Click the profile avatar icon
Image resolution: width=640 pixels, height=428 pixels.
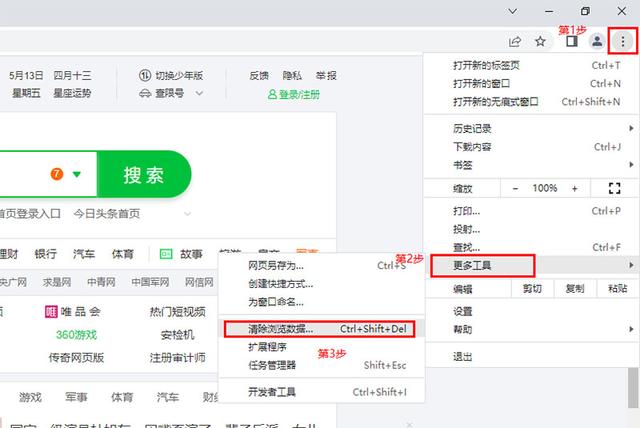[597, 41]
